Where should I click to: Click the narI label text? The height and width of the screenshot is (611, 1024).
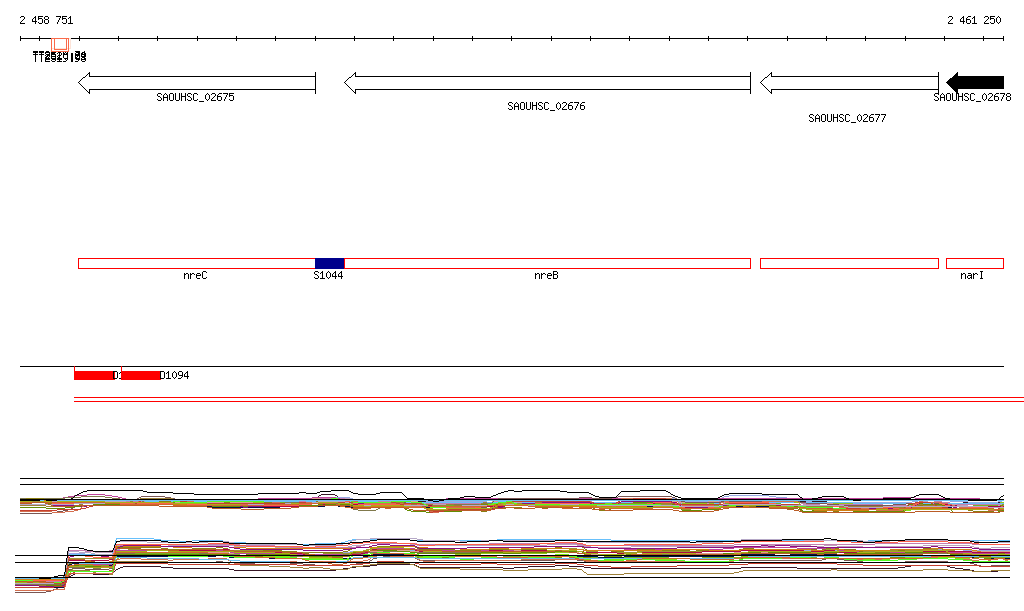[972, 275]
